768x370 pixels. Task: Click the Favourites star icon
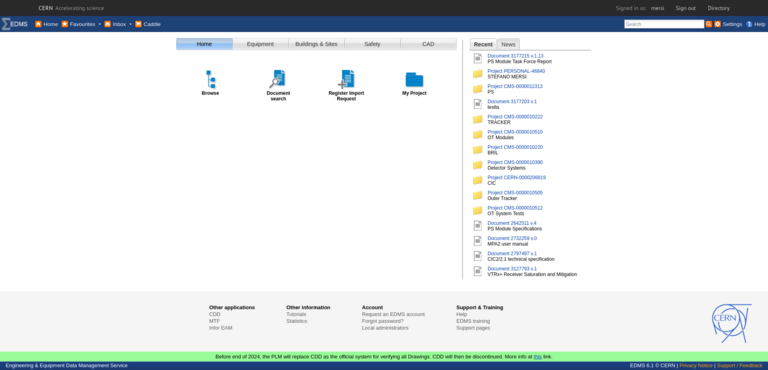coord(65,24)
